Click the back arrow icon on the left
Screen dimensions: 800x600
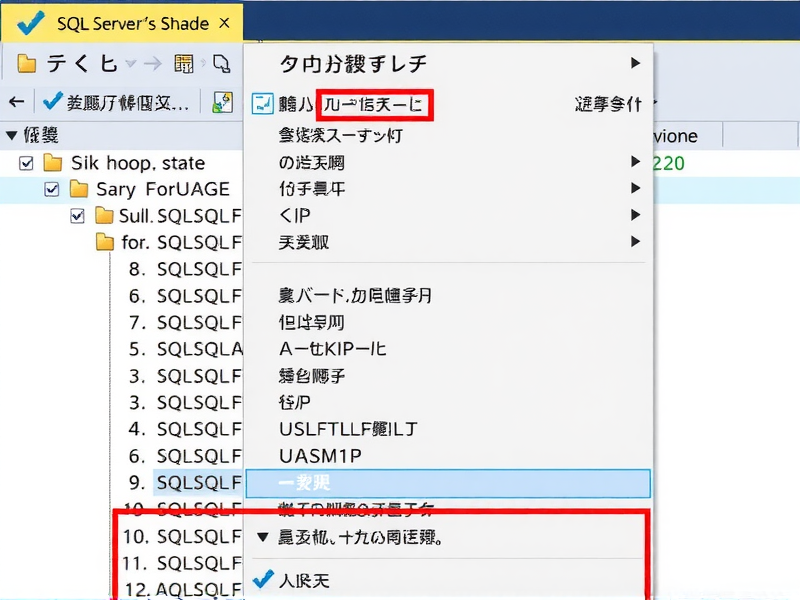coord(16,102)
